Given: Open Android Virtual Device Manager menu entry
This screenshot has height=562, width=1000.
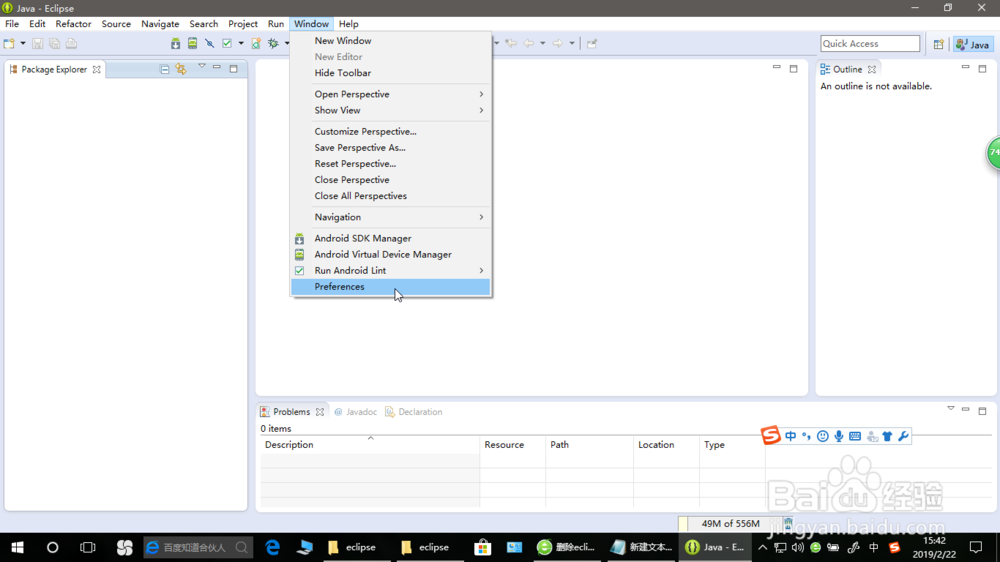Looking at the screenshot, I should (391, 255).
